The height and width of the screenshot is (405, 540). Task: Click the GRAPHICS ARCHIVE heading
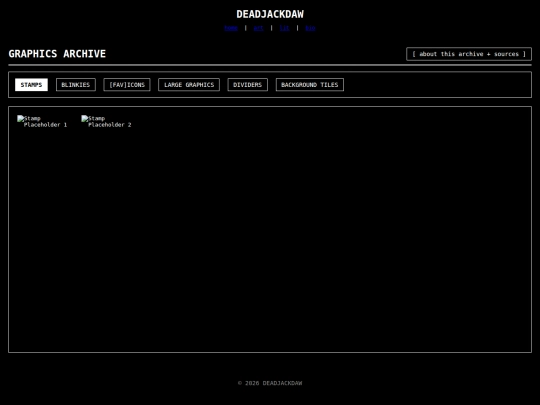(x=57, y=54)
